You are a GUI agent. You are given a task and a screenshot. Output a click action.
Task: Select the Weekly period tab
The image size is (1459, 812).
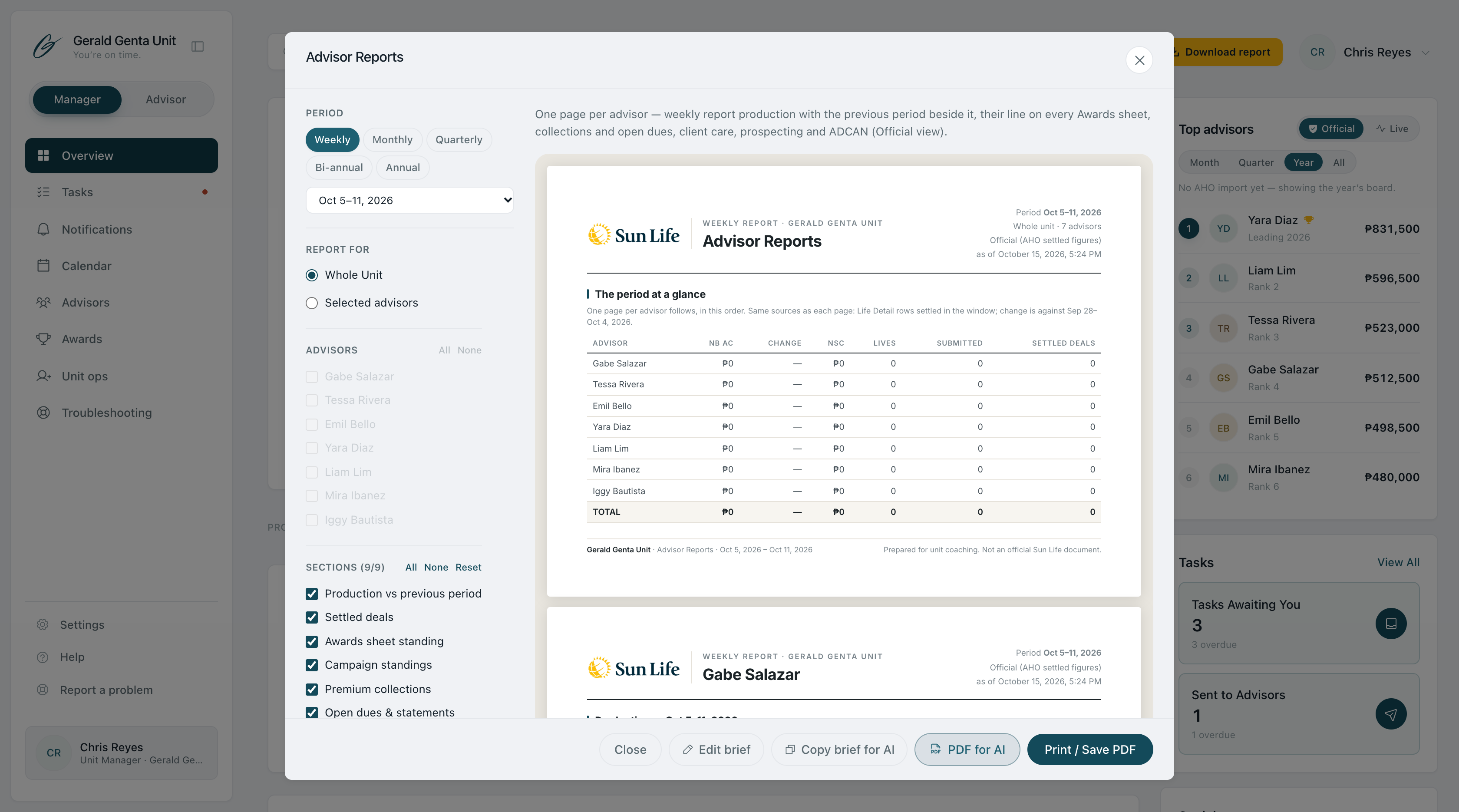tap(333, 140)
